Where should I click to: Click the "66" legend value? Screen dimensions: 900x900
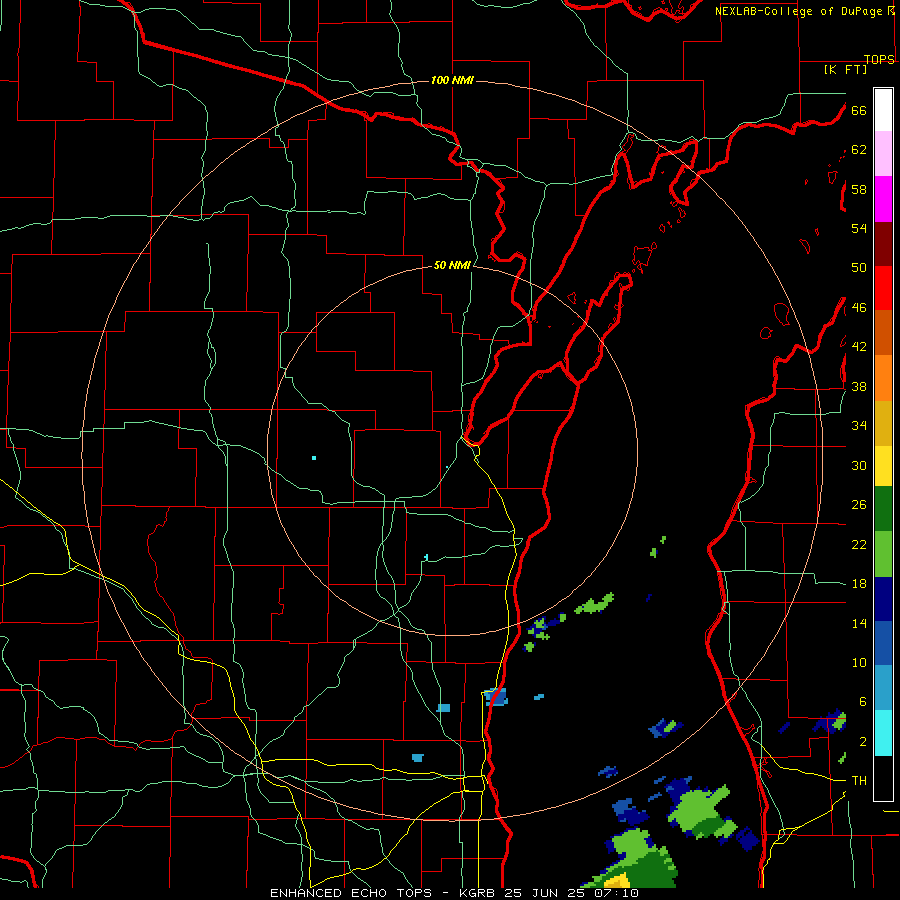click(x=859, y=110)
